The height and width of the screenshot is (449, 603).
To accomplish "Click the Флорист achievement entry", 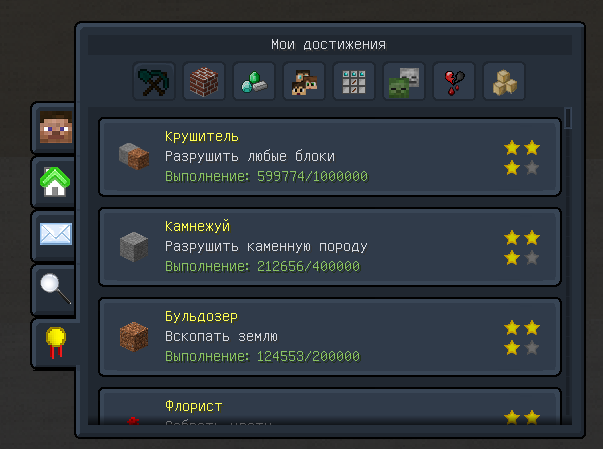I will click(x=330, y=406).
